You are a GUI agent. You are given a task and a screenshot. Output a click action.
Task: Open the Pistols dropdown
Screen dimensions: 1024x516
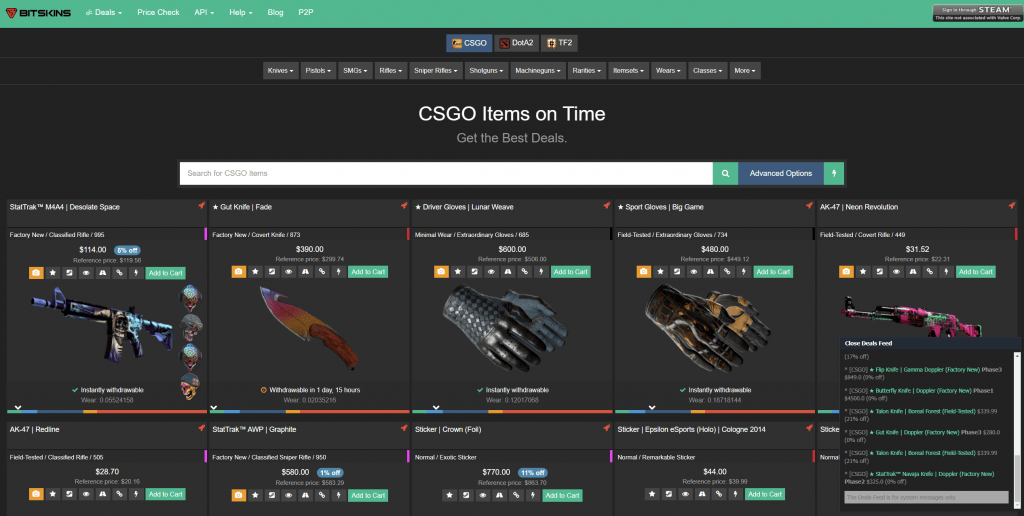coord(318,71)
